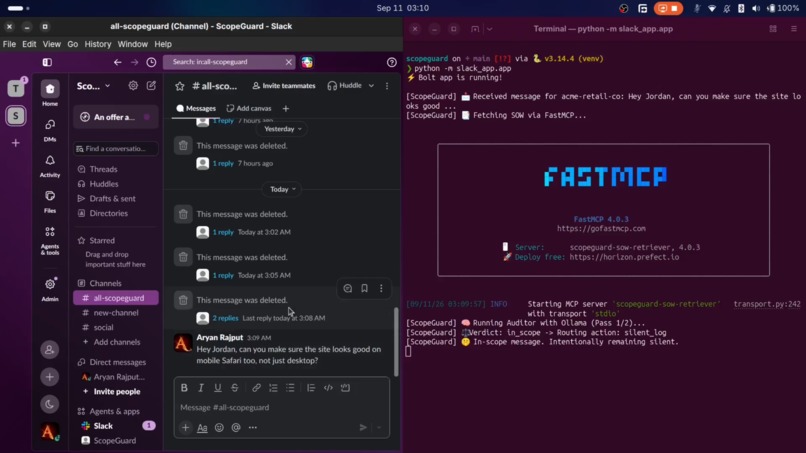Click Invite people in sidebar
The image size is (806, 453).
[116, 391]
